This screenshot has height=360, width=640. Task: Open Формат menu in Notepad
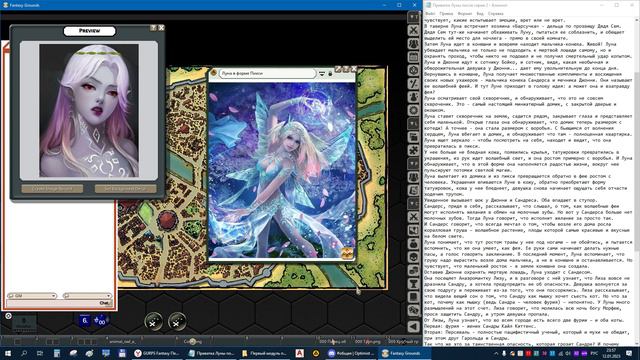click(x=464, y=13)
